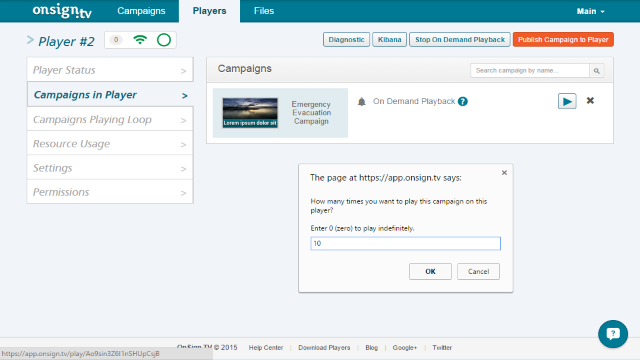Open Kibana
This screenshot has height=360, width=640.
click(389, 40)
